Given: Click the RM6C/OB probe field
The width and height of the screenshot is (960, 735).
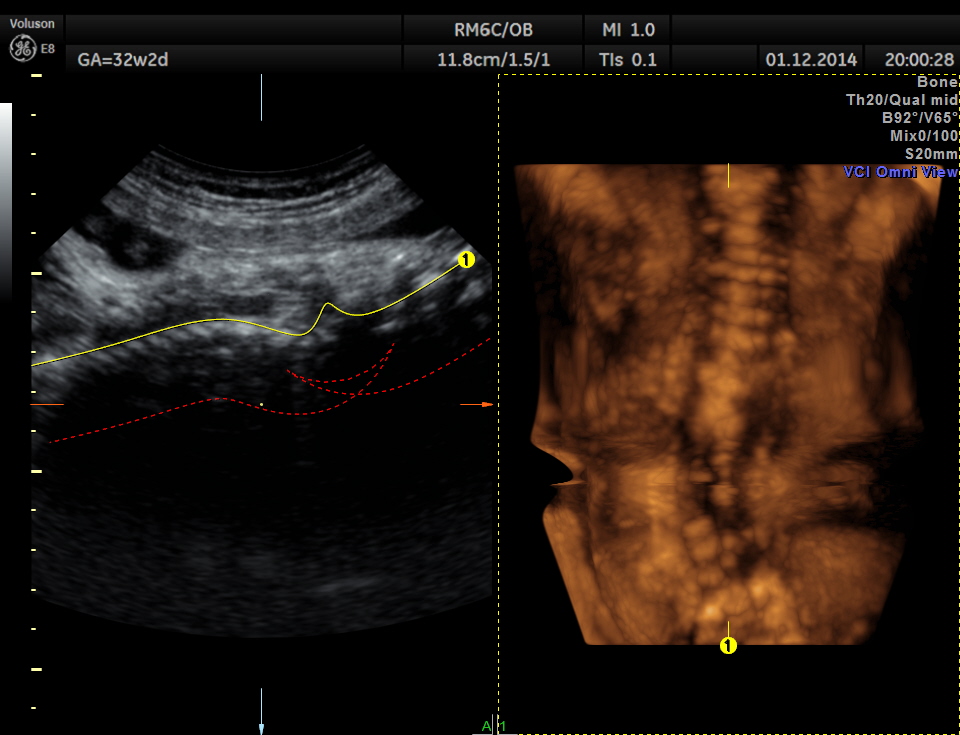Looking at the screenshot, I should (x=493, y=30).
